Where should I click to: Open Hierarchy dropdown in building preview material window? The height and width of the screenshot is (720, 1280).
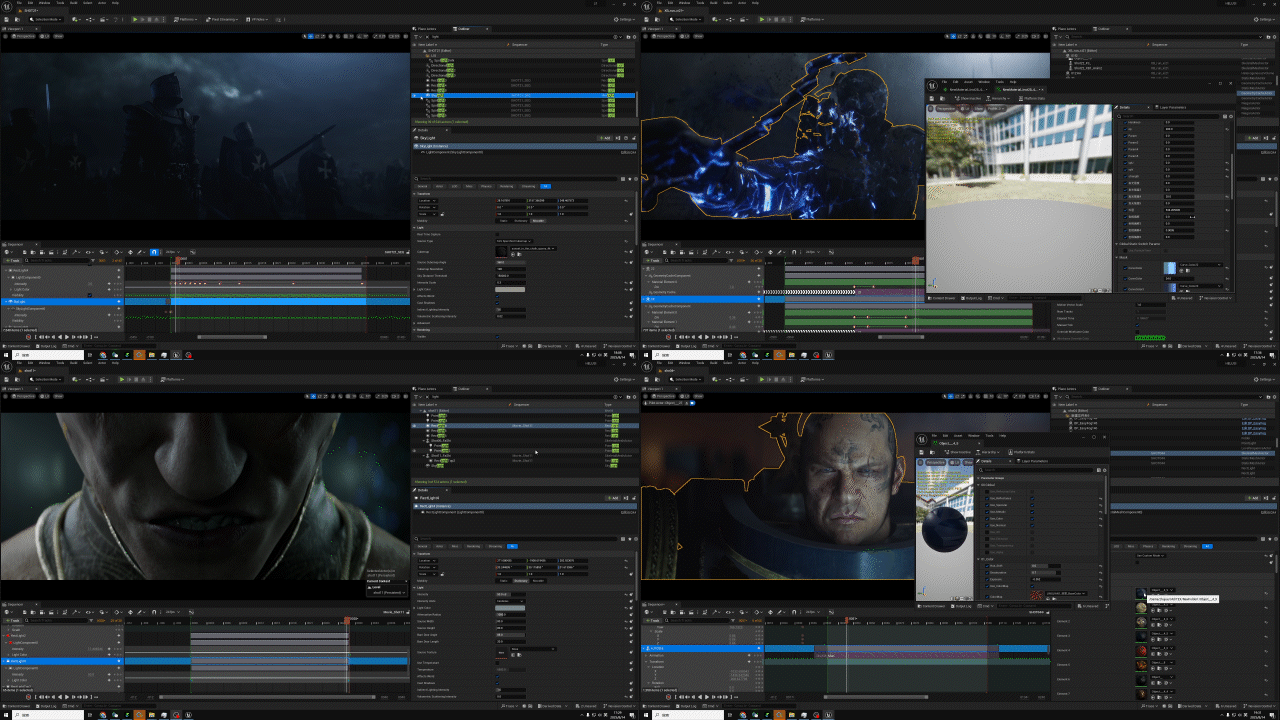998,98
